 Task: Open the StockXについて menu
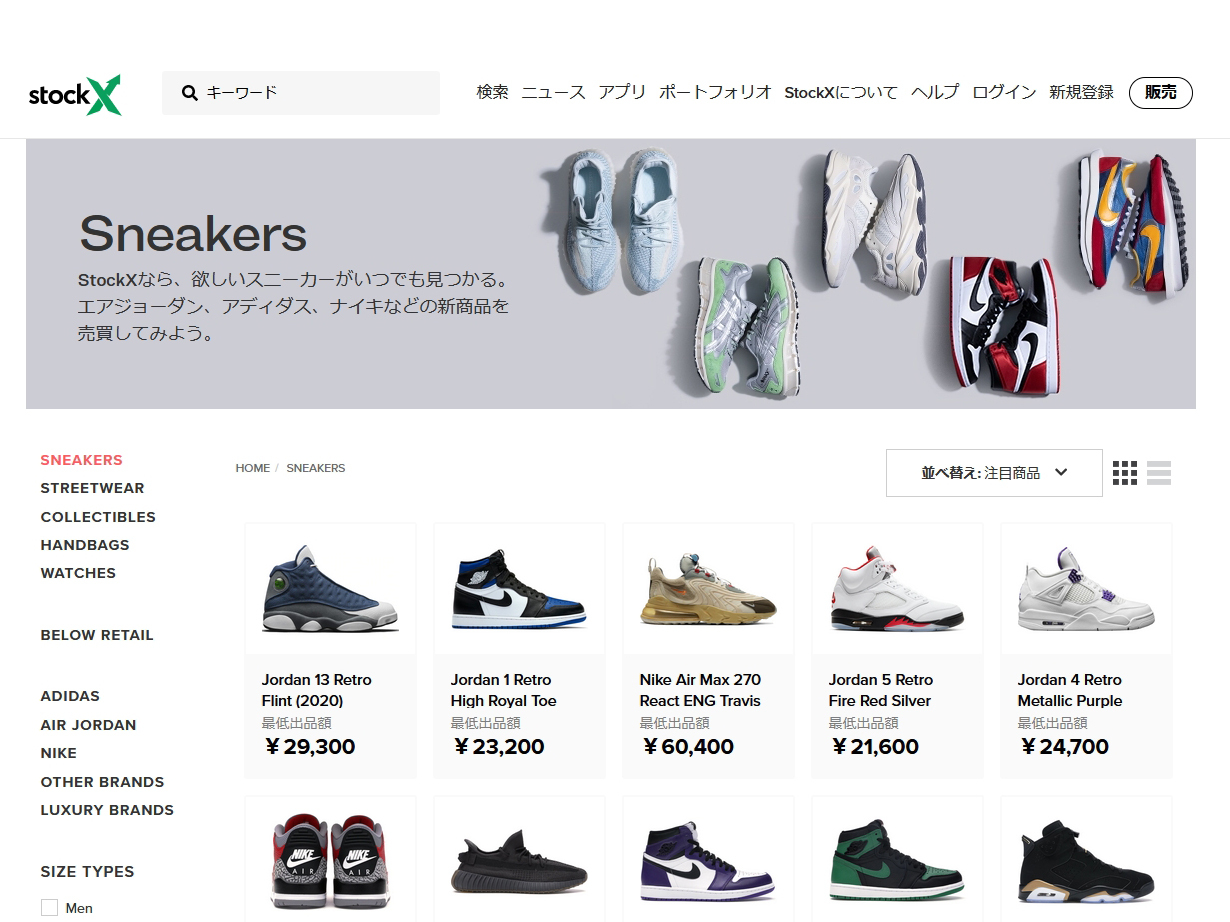click(x=841, y=92)
